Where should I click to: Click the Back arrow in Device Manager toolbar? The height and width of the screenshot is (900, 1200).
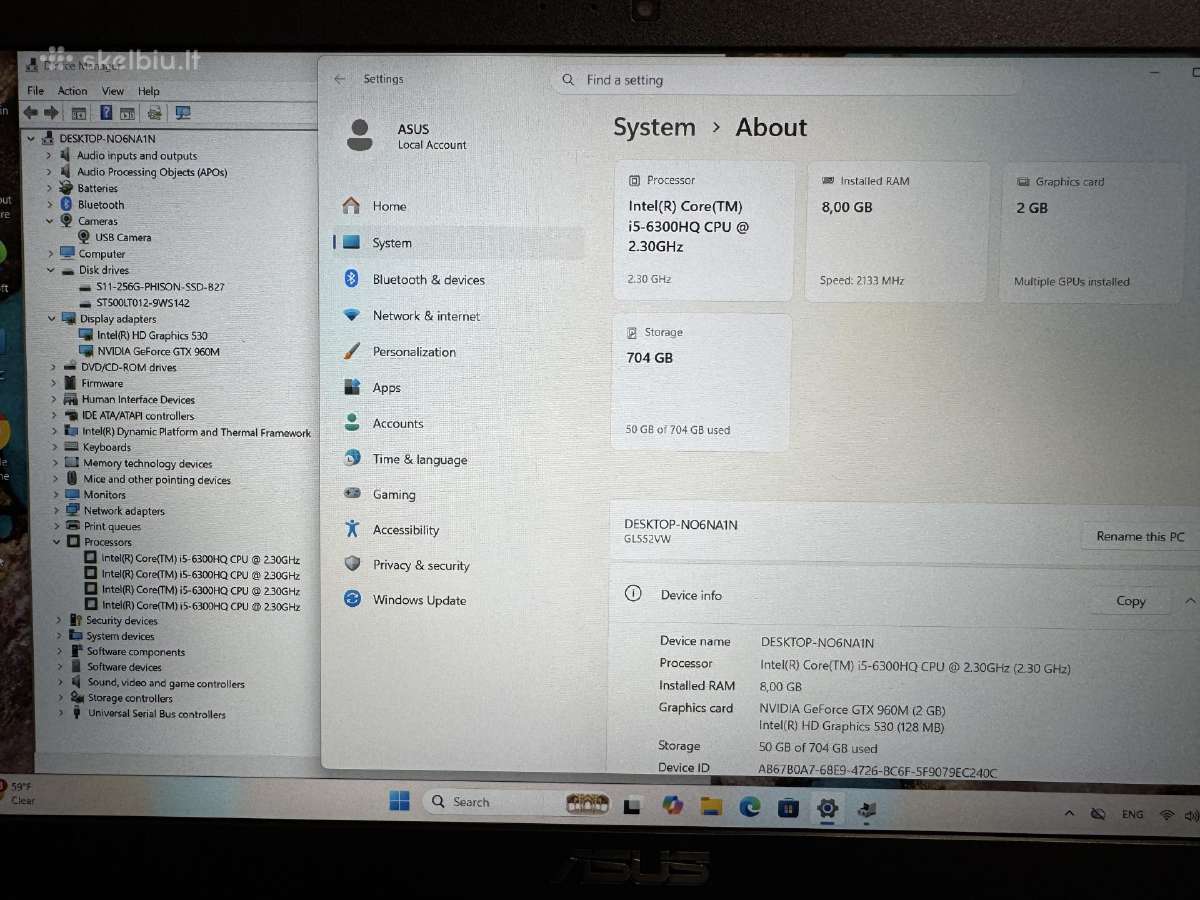click(31, 113)
